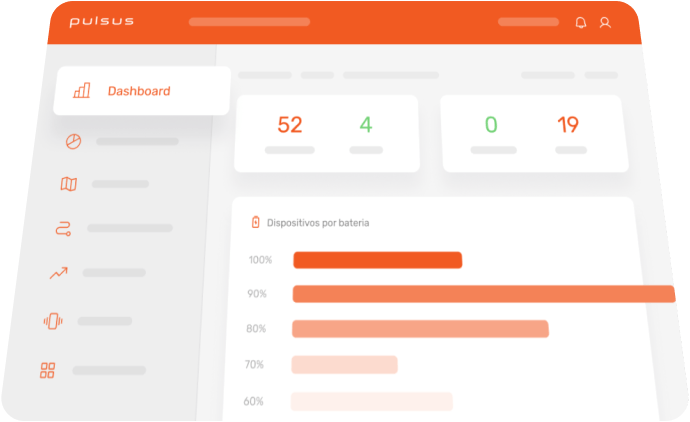
Task: Click the 80% axis label
Action: 256,329
